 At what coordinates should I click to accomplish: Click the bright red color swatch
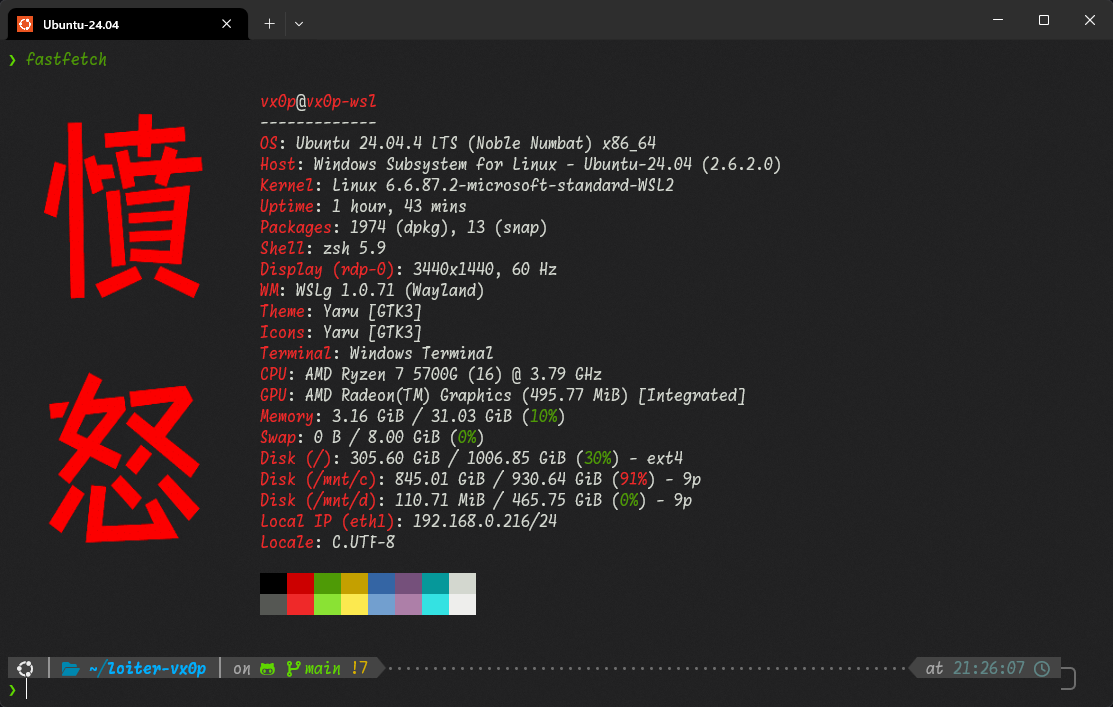pyautogui.click(x=300, y=604)
